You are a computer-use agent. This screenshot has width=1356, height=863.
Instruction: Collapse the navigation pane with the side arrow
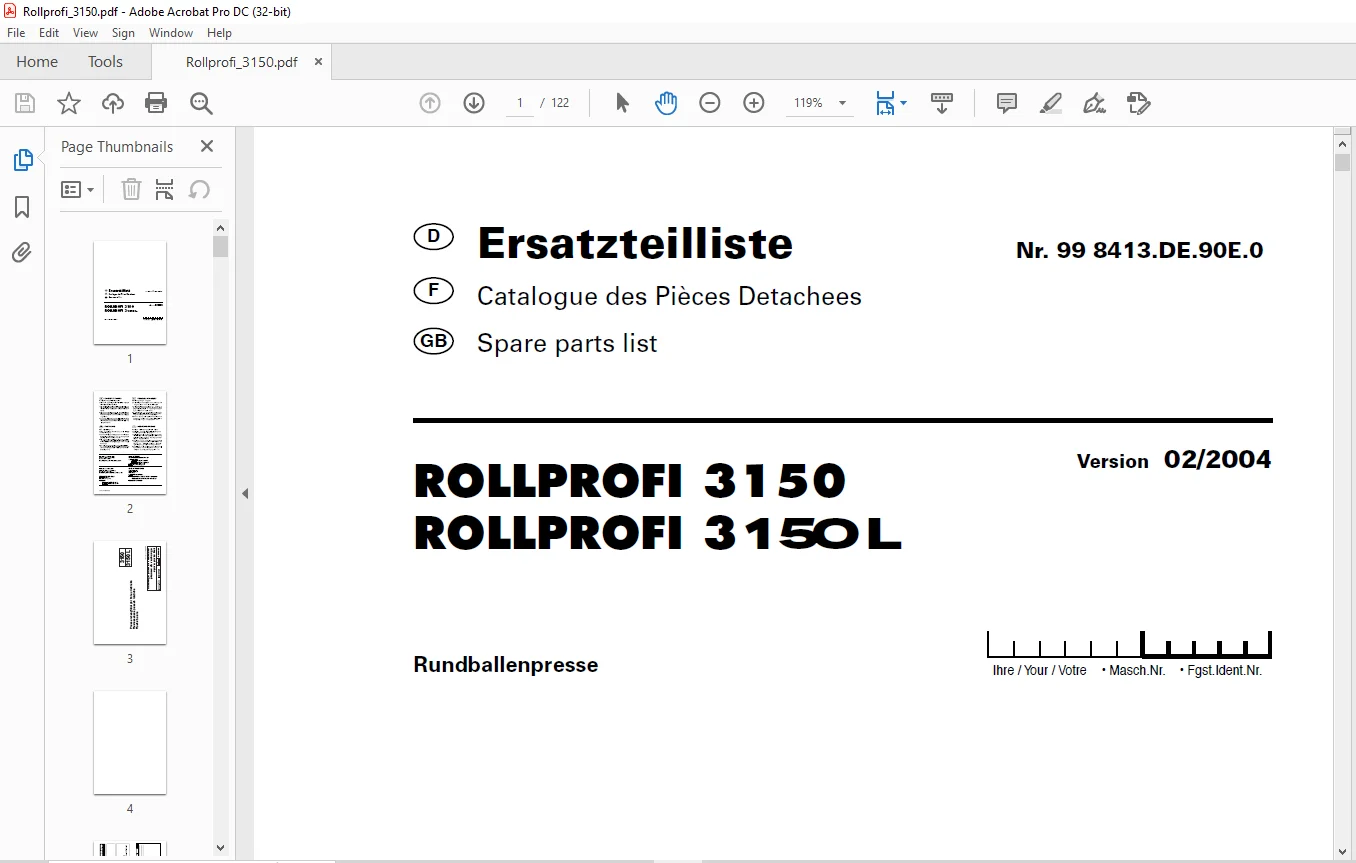[245, 493]
